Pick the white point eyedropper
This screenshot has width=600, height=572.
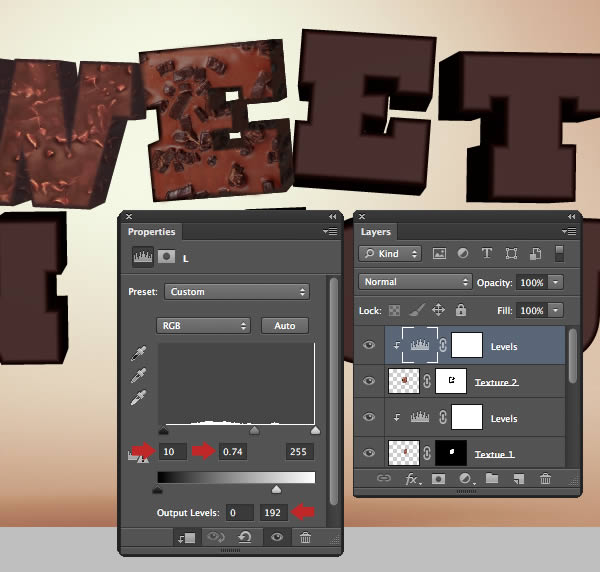click(138, 398)
